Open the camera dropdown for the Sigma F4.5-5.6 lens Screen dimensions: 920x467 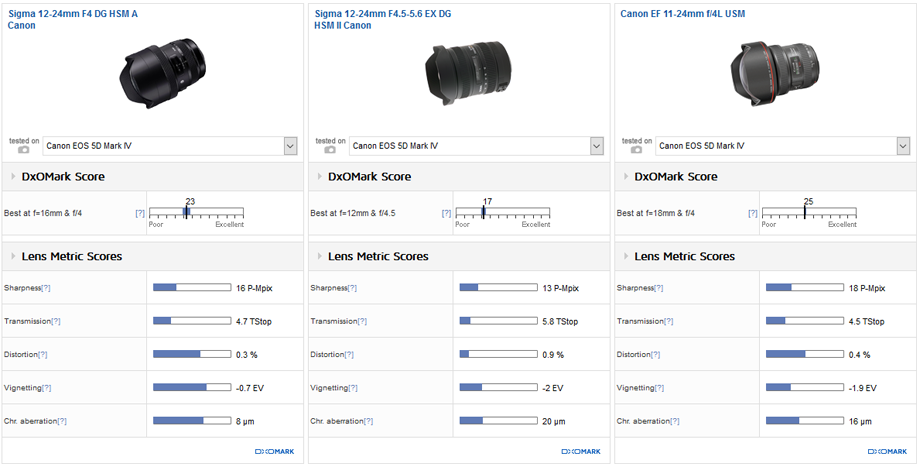pyautogui.click(x=597, y=146)
